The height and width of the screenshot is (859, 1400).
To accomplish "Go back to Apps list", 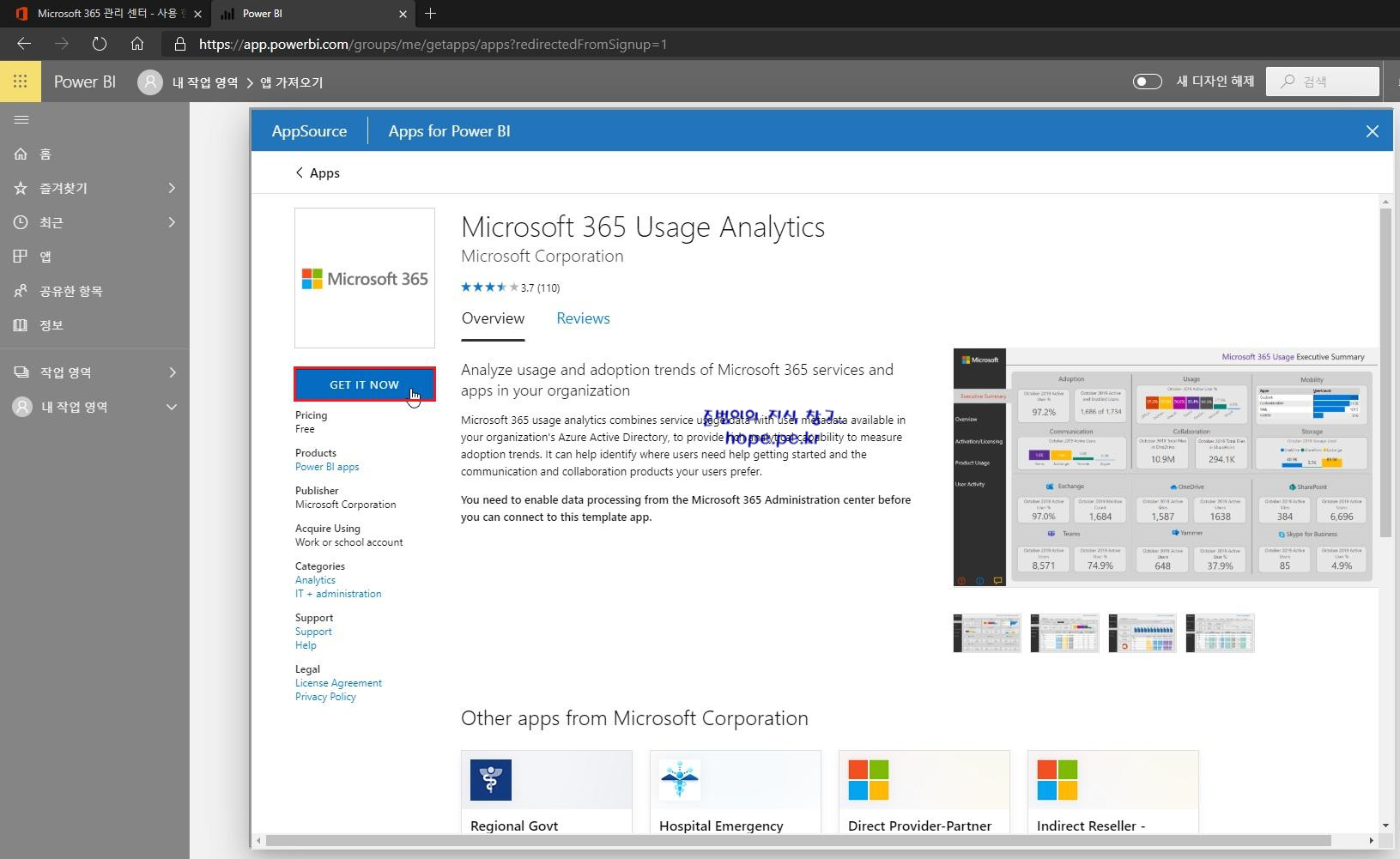I will point(318,172).
